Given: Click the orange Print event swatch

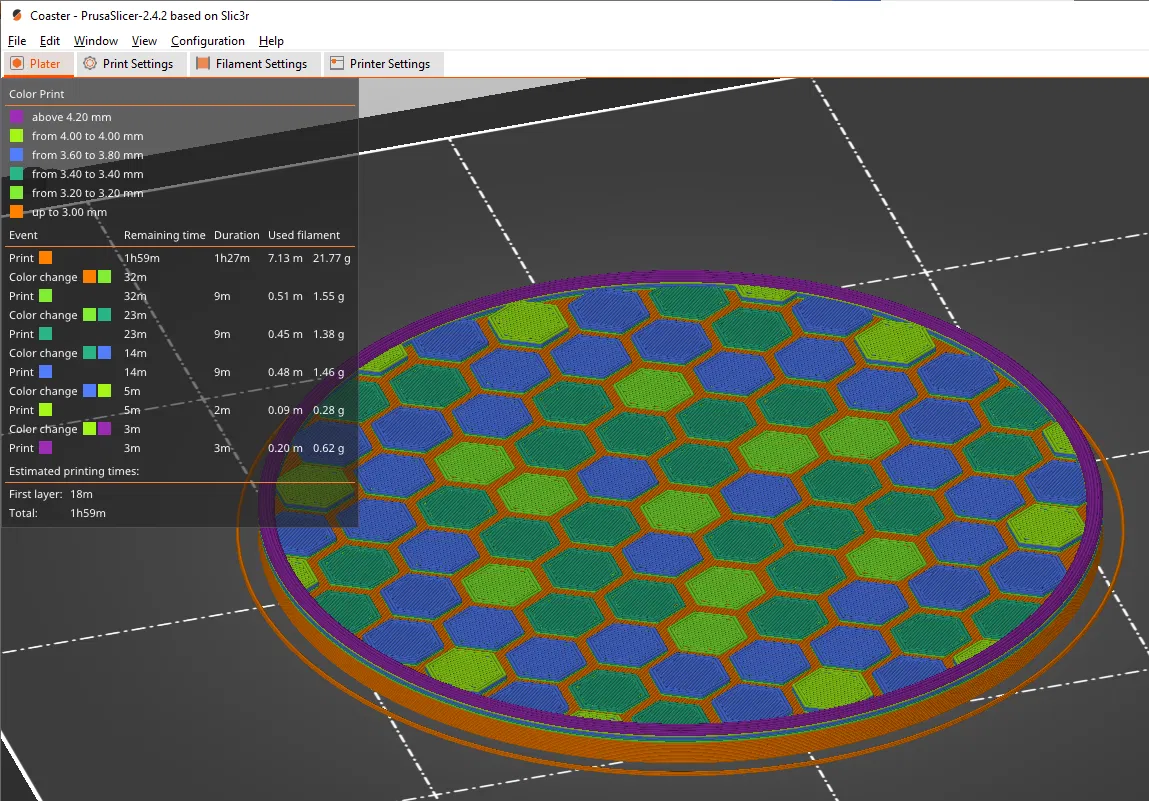Looking at the screenshot, I should point(45,258).
